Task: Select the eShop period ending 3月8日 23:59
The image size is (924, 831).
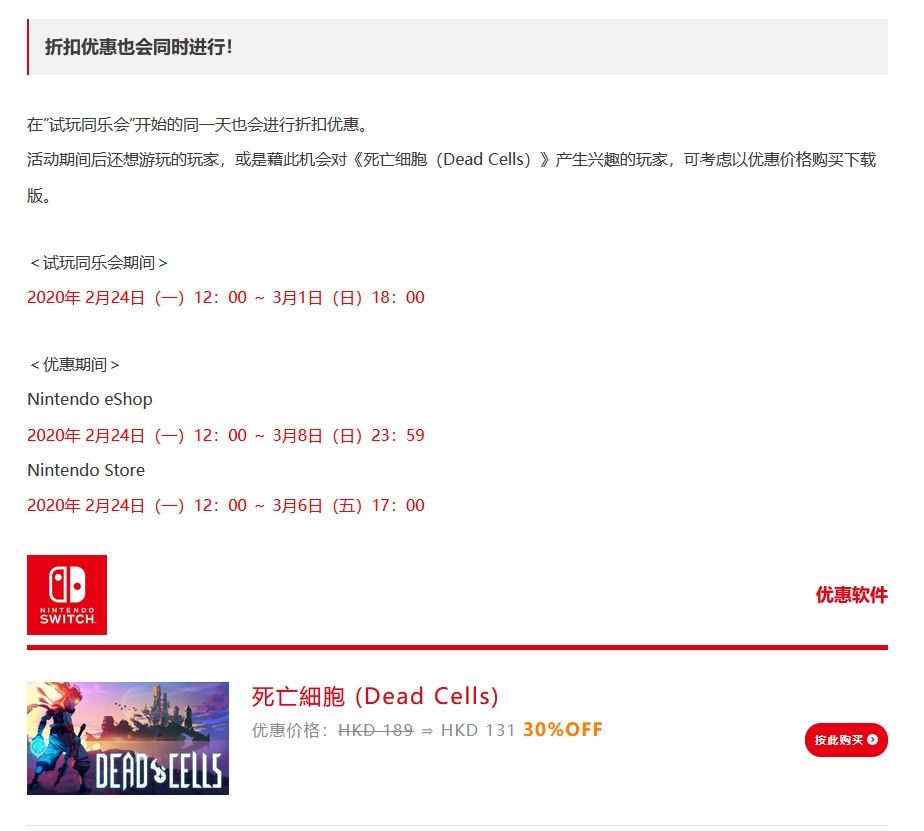Action: 226,436
